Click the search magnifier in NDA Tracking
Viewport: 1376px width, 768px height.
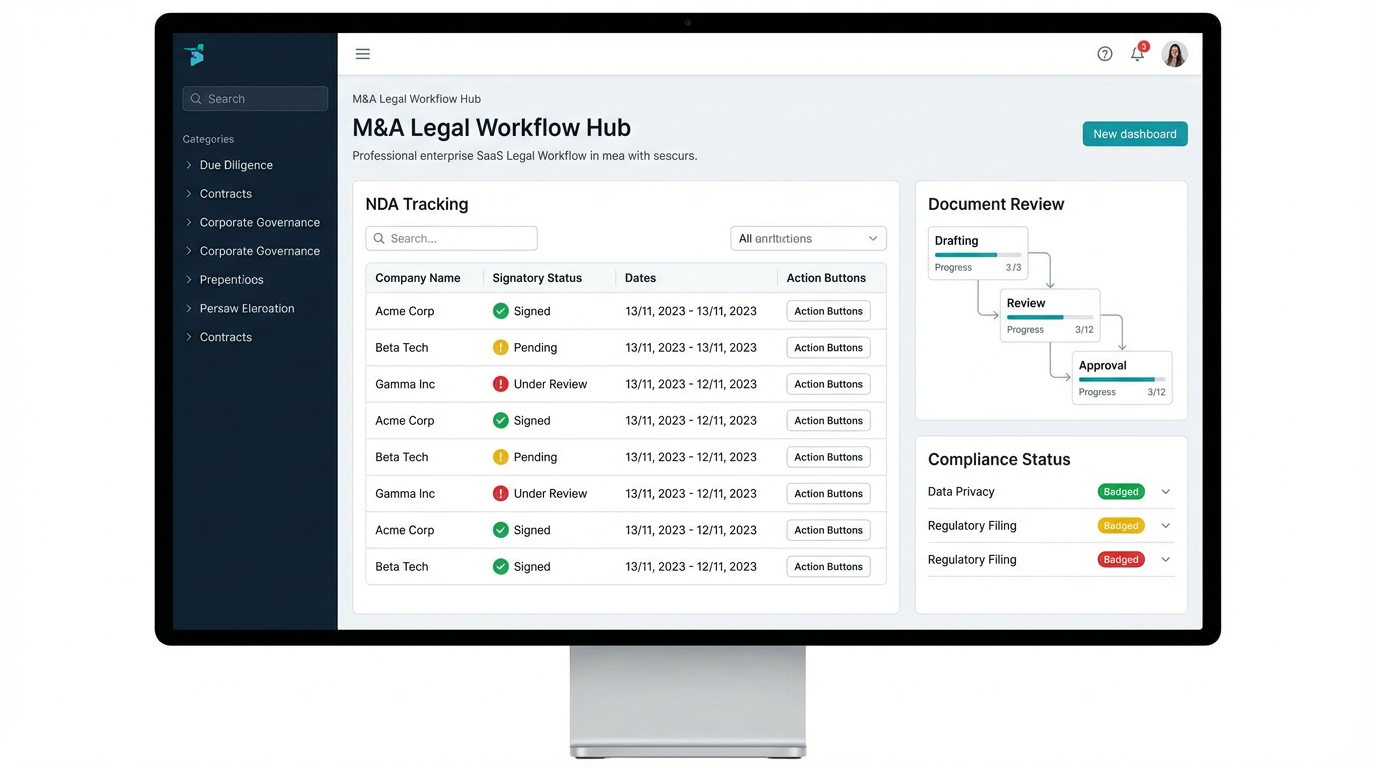(x=379, y=238)
